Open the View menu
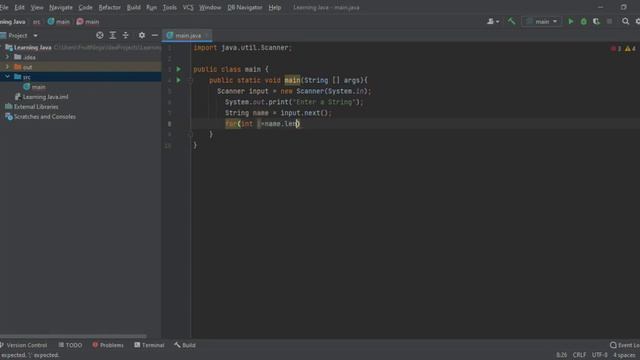 [x=37, y=7]
